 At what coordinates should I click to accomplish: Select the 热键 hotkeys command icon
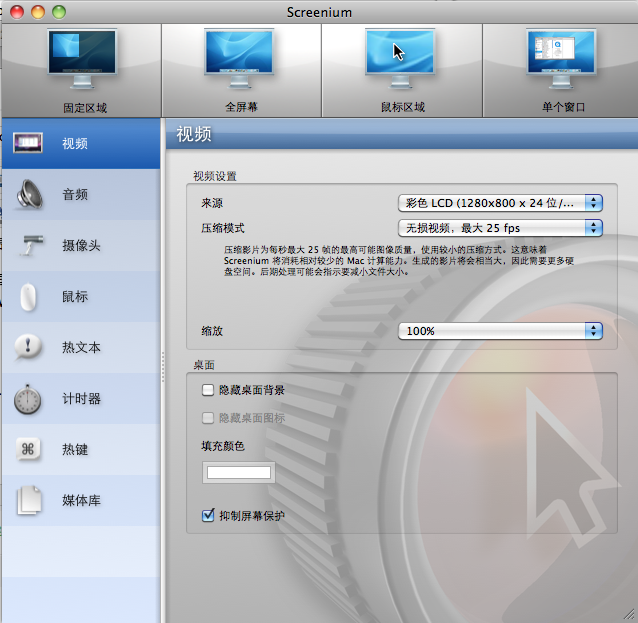[28, 450]
